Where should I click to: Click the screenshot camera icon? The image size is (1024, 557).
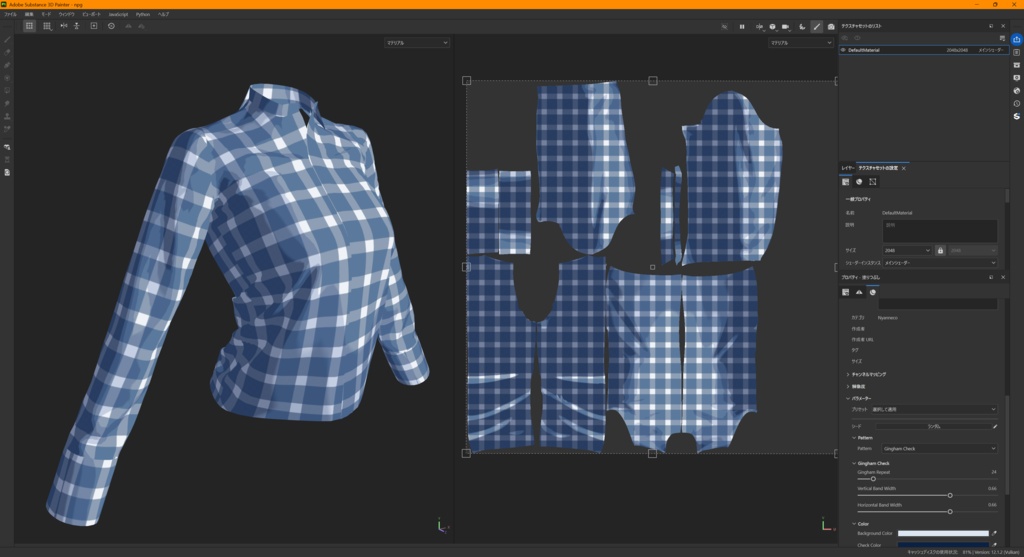click(x=831, y=27)
